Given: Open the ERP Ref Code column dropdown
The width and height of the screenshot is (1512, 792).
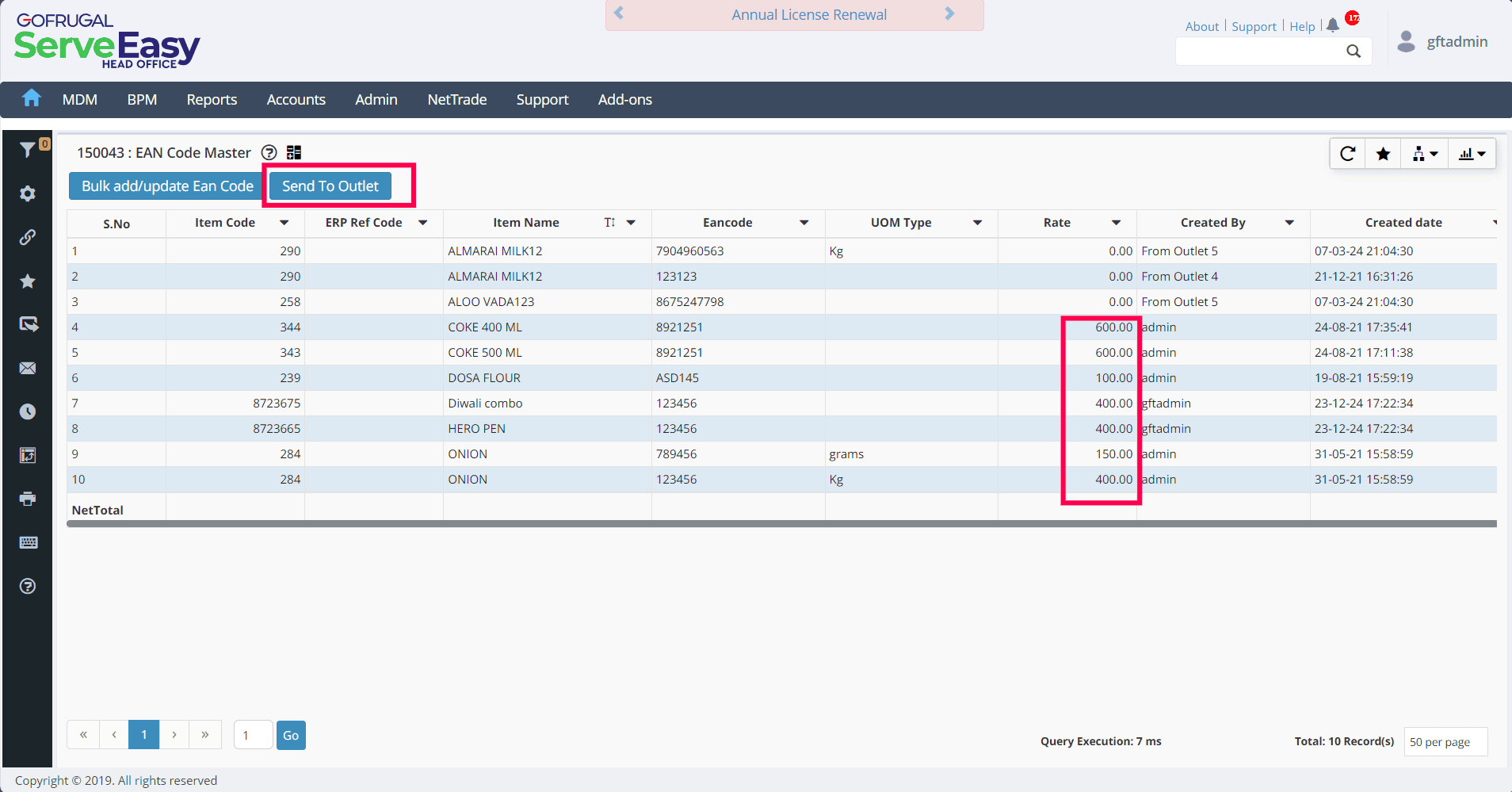Looking at the screenshot, I should point(423,223).
